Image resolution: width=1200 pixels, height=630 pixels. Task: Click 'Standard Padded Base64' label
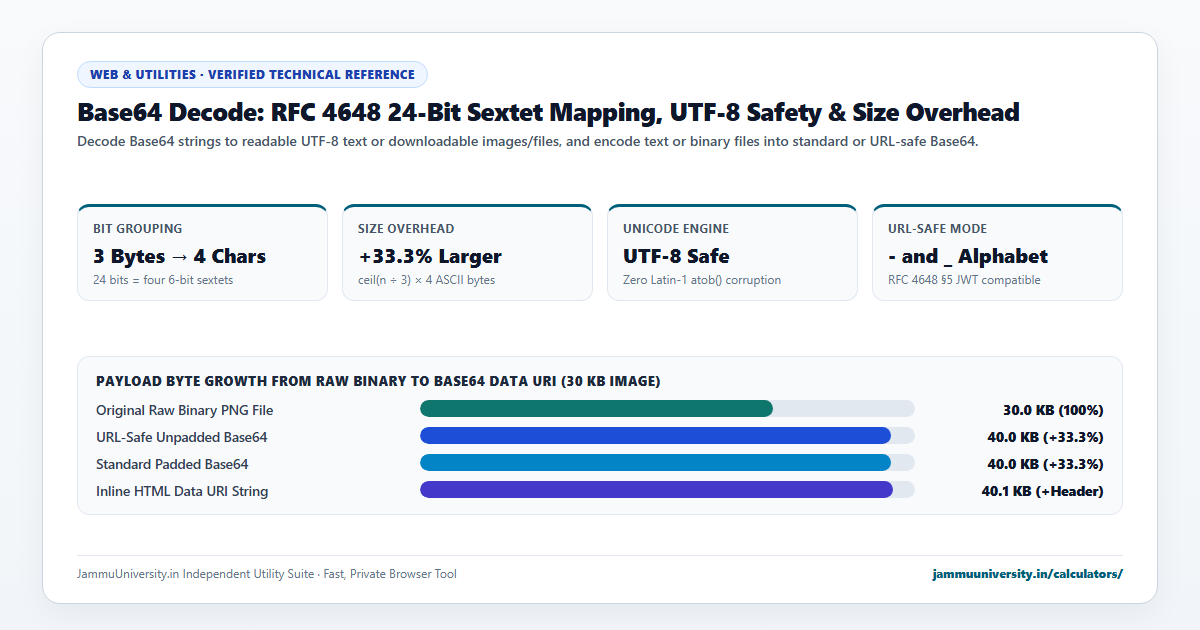(x=172, y=464)
